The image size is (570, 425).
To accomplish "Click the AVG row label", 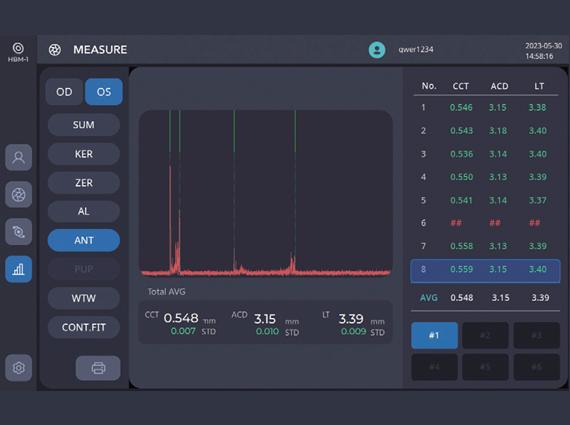I will tap(429, 298).
